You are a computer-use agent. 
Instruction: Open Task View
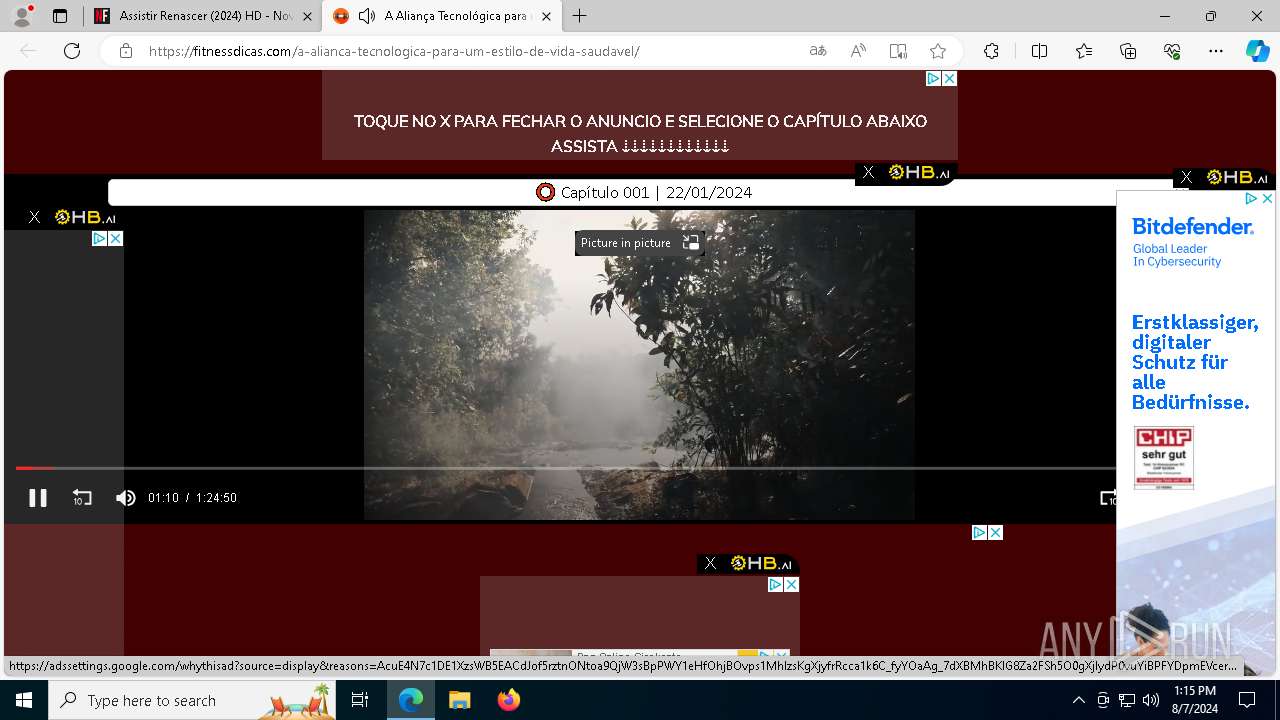click(360, 700)
